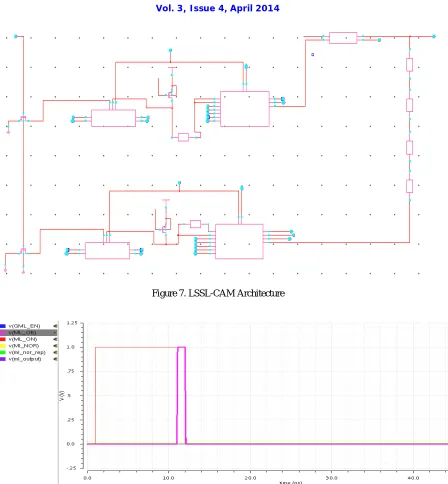Image resolution: width=448 pixels, height=484 pixels.
Task: Click the 0.0 value on the voltage axis
Action: 71,444
